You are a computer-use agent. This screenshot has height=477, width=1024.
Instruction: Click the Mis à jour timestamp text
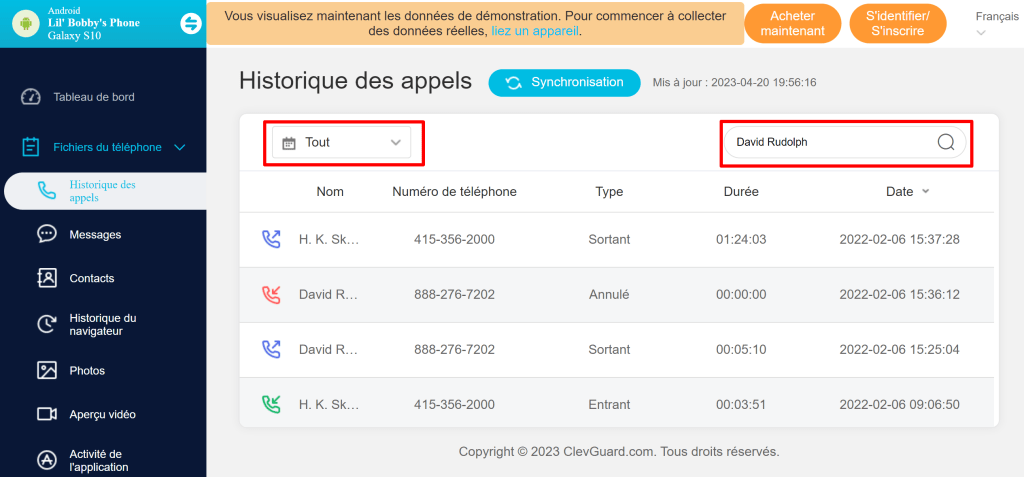pos(734,83)
